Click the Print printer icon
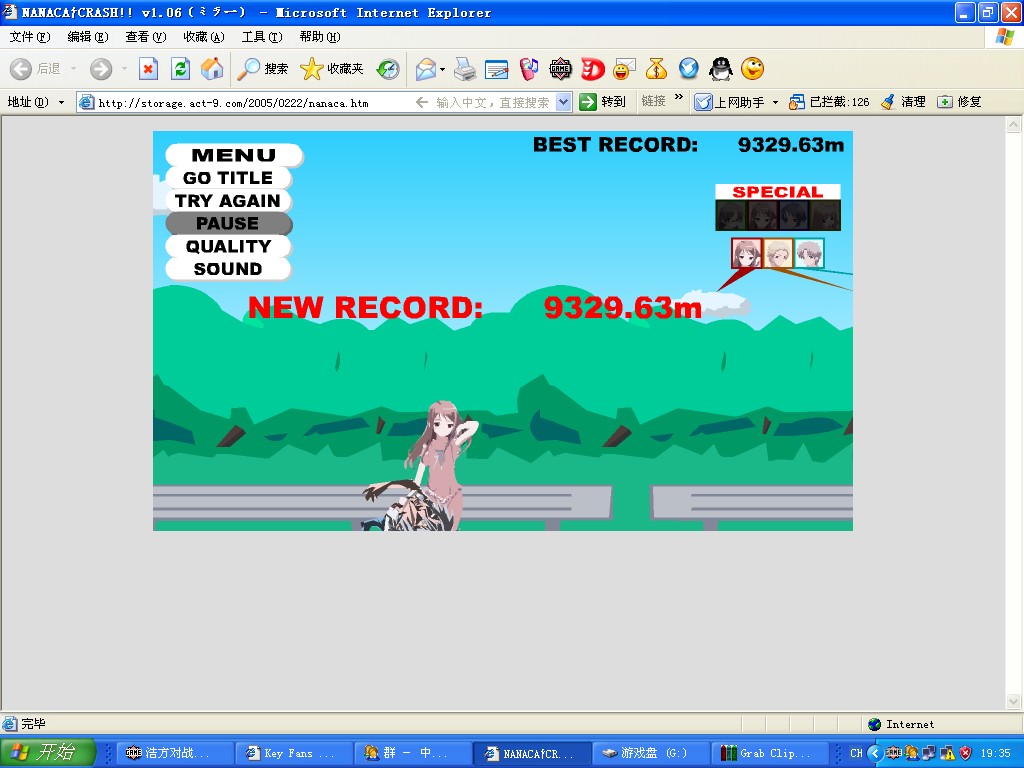This screenshot has height=768, width=1024. pos(465,69)
